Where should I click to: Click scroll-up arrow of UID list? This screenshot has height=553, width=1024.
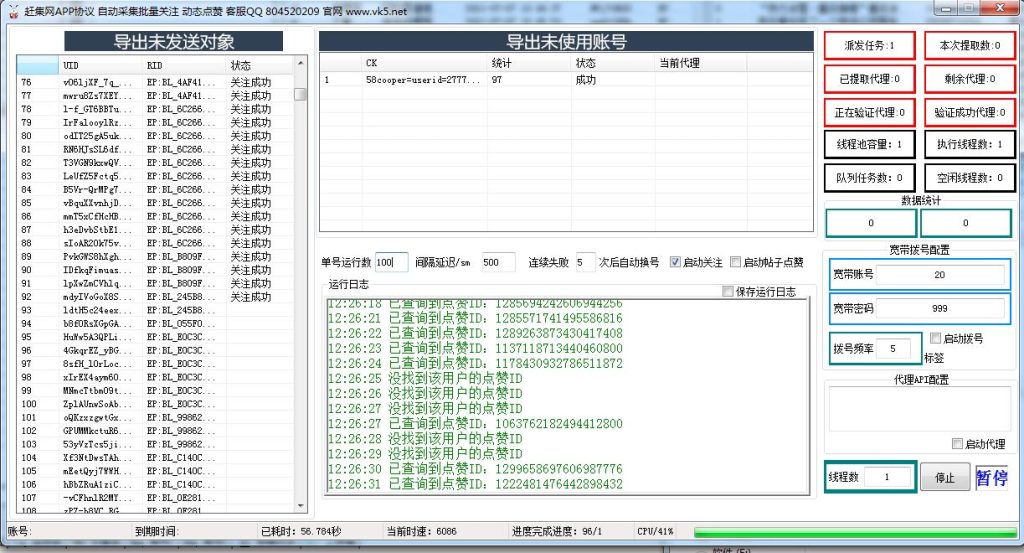tap(300, 63)
